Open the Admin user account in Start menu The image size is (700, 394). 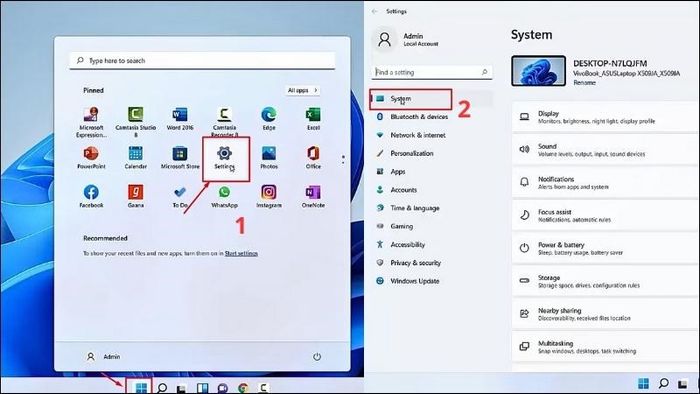(x=103, y=357)
